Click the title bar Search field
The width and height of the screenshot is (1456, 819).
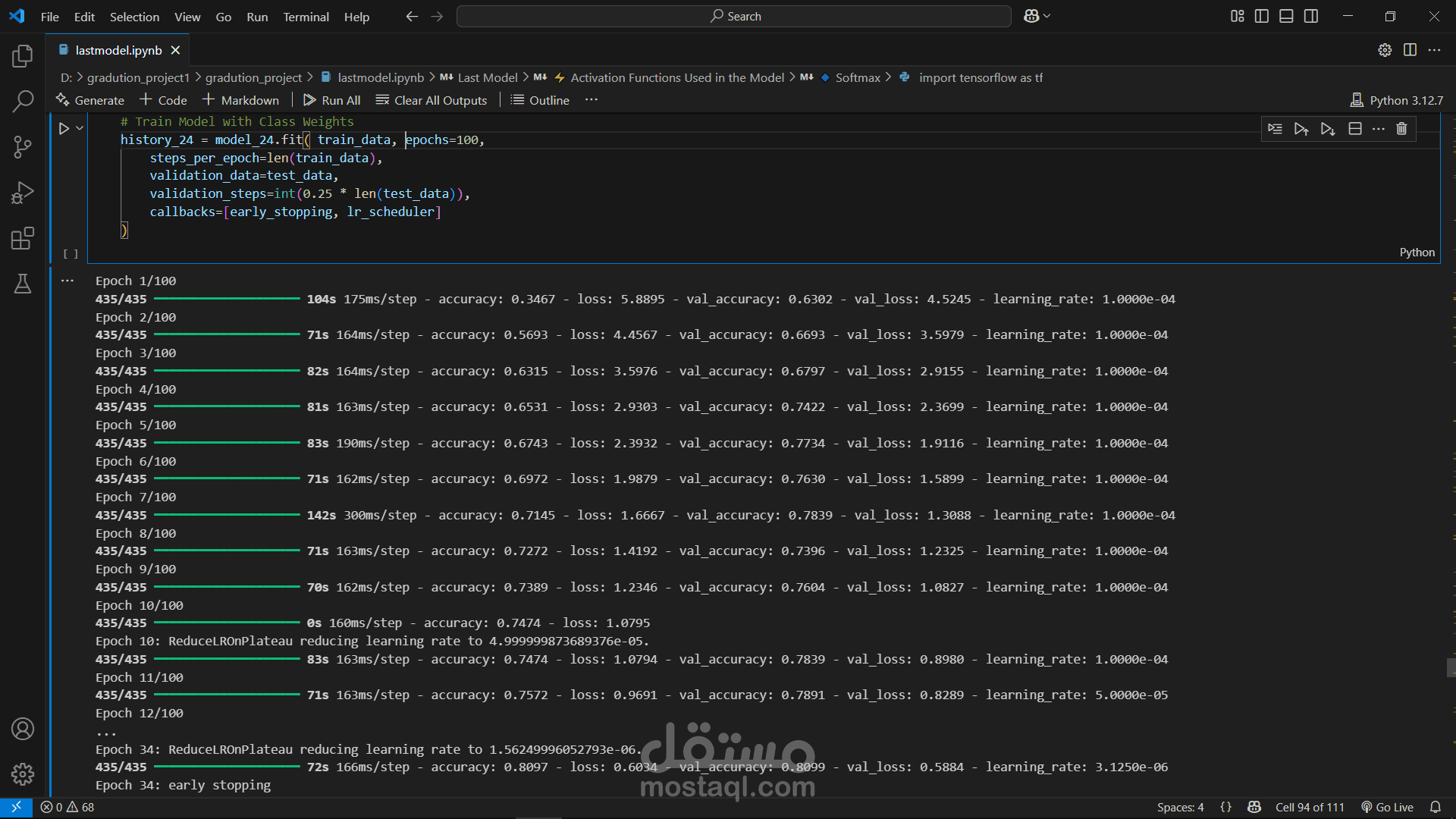(734, 16)
